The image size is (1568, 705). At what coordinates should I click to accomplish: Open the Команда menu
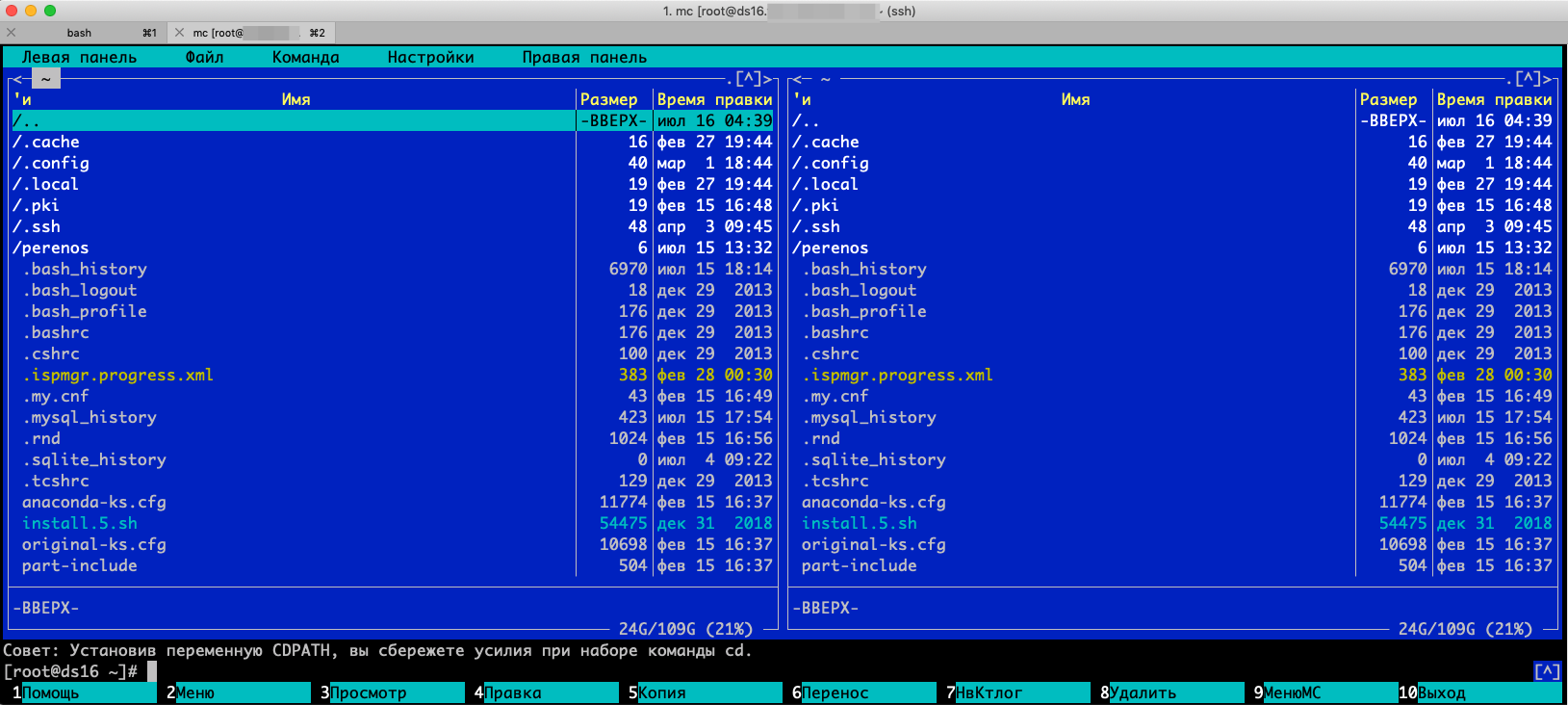coord(305,57)
